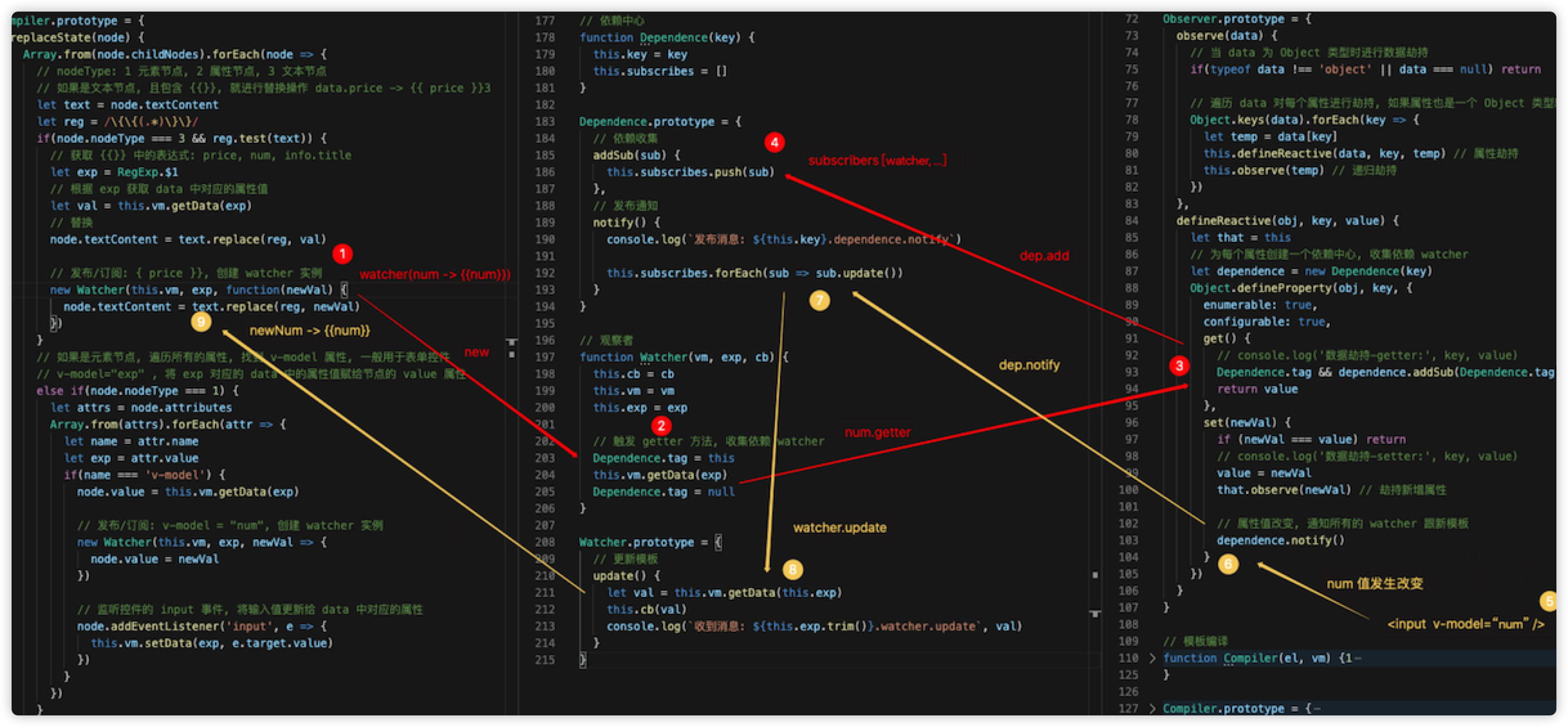The height and width of the screenshot is (727, 1568).
Task: Click the 'watcher.update' yellow annotation label
Action: click(839, 528)
